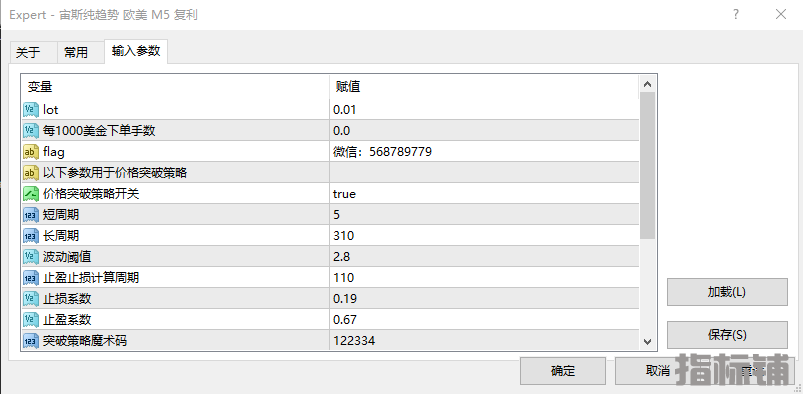Click the 加载(L) button

click(x=727, y=292)
